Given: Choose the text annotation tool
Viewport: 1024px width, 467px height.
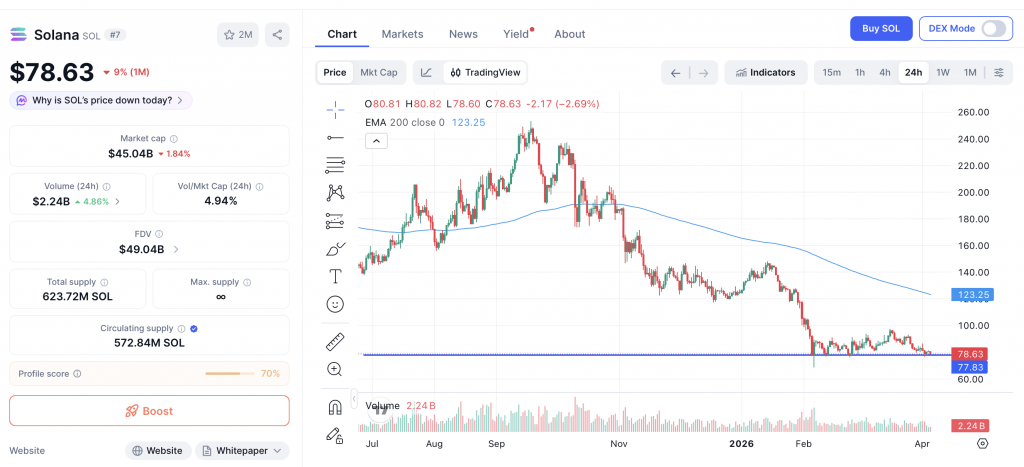Looking at the screenshot, I should [335, 275].
